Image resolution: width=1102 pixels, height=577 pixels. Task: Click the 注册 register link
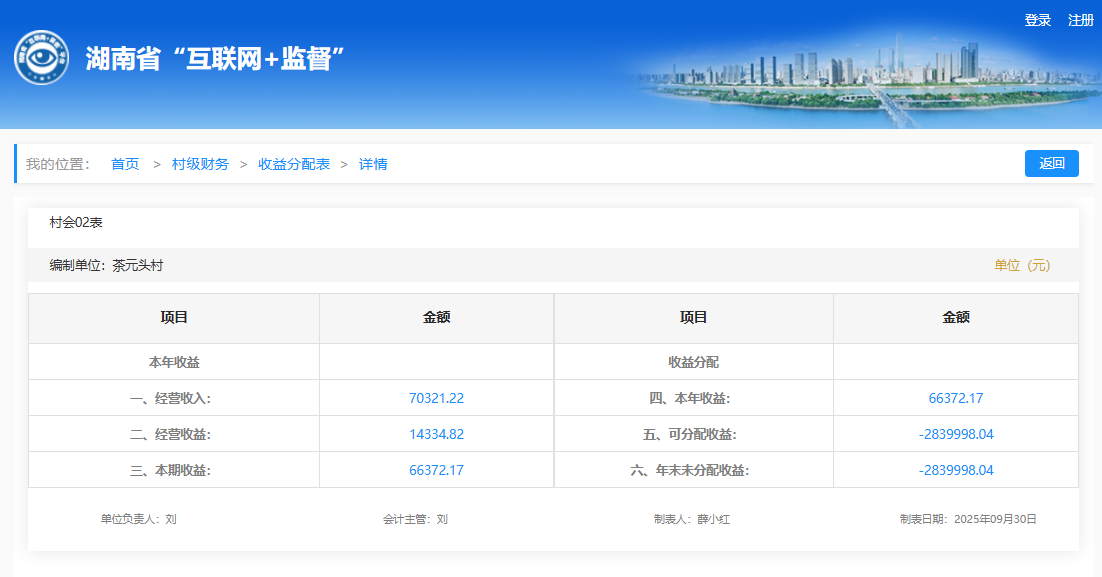click(1081, 20)
